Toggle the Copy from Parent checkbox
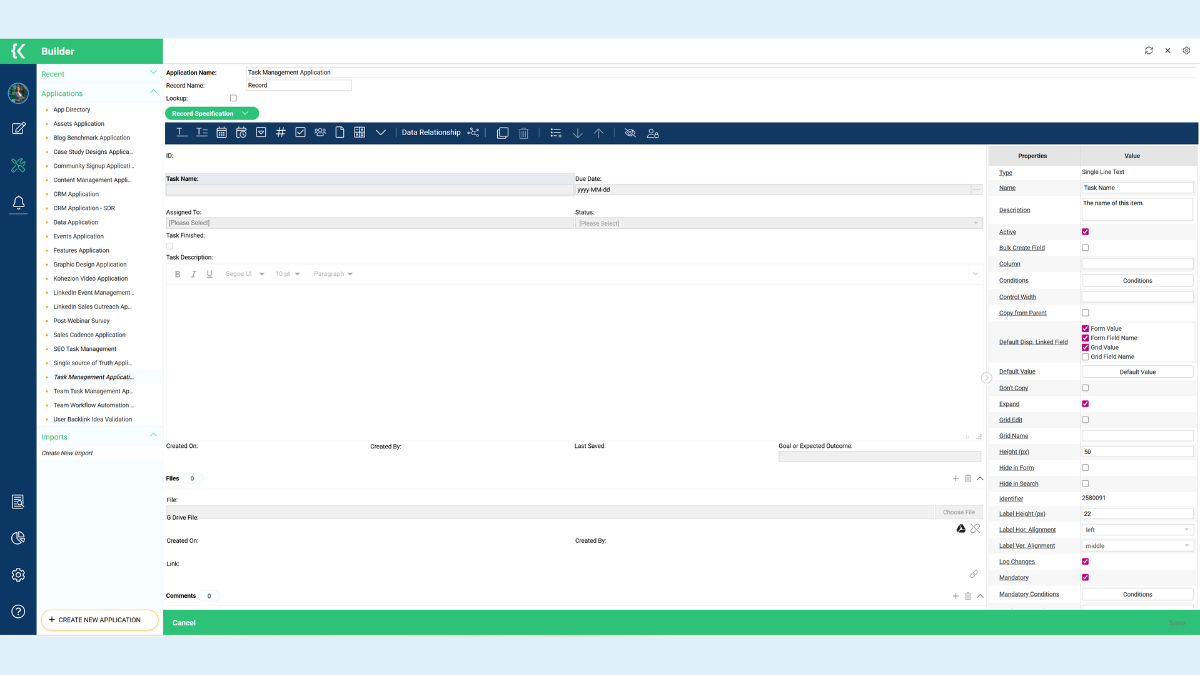This screenshot has height=675, width=1200. click(1086, 313)
